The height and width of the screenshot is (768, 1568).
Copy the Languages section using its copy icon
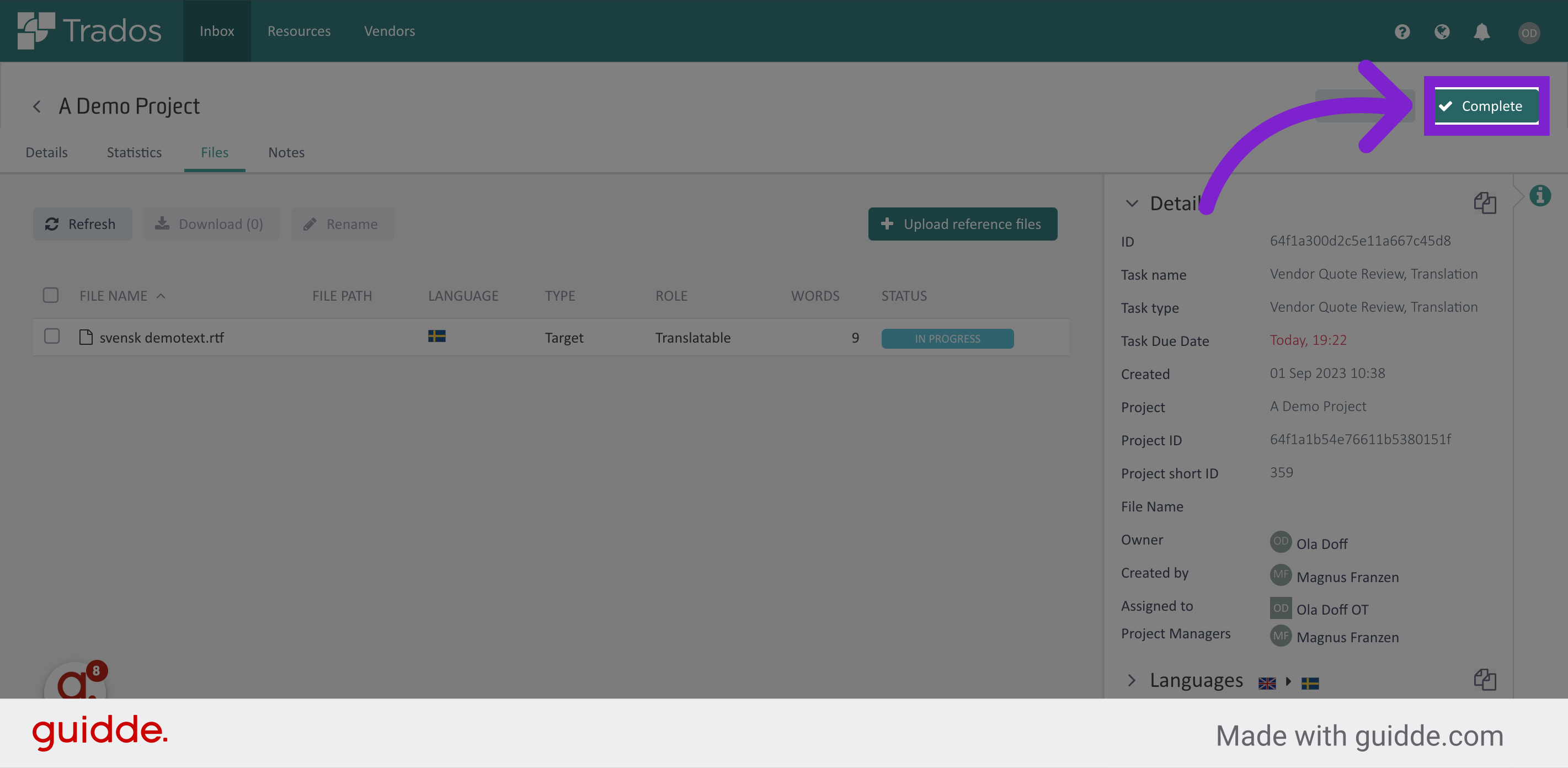[x=1485, y=680]
